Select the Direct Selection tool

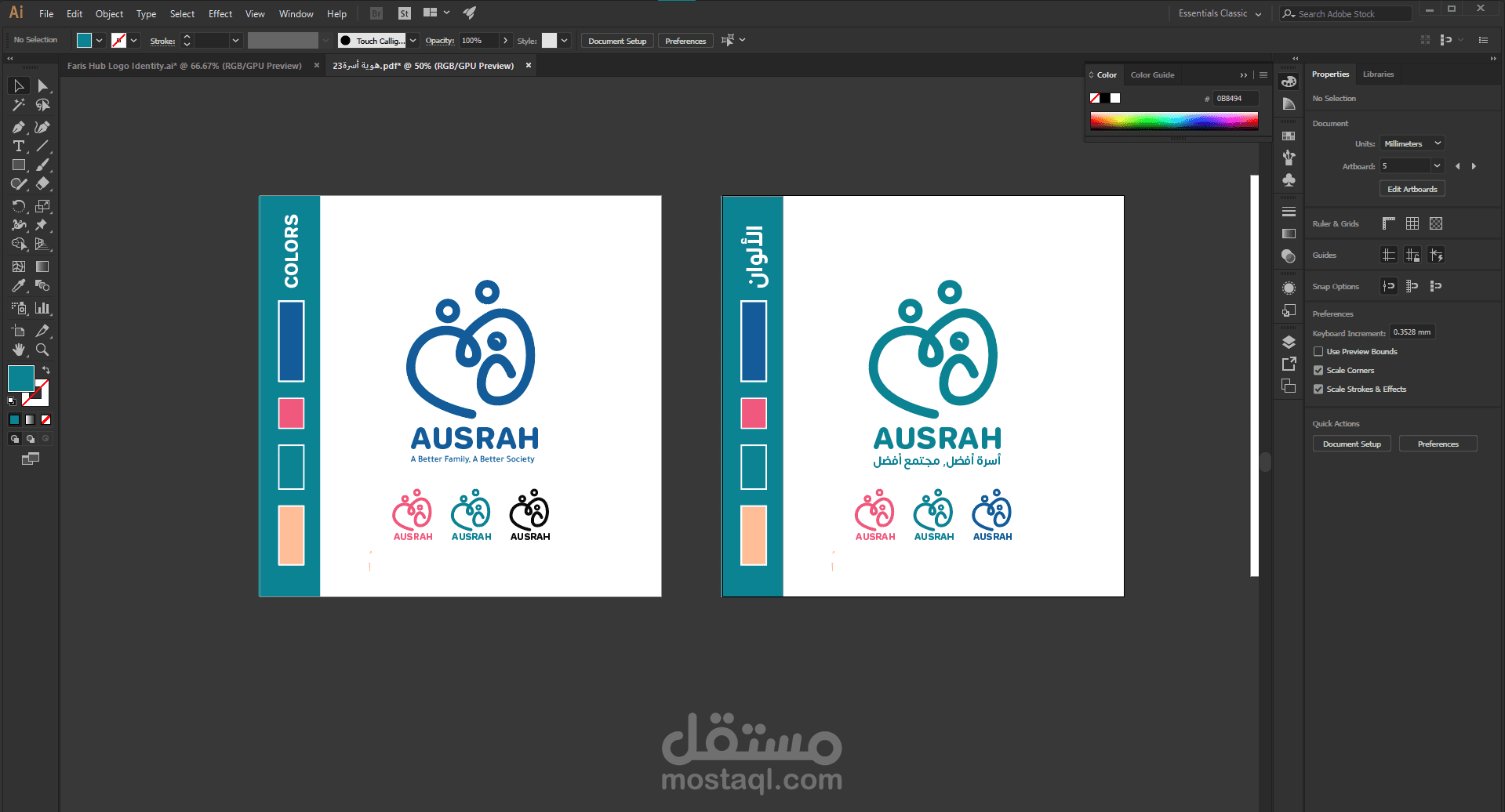click(42, 85)
